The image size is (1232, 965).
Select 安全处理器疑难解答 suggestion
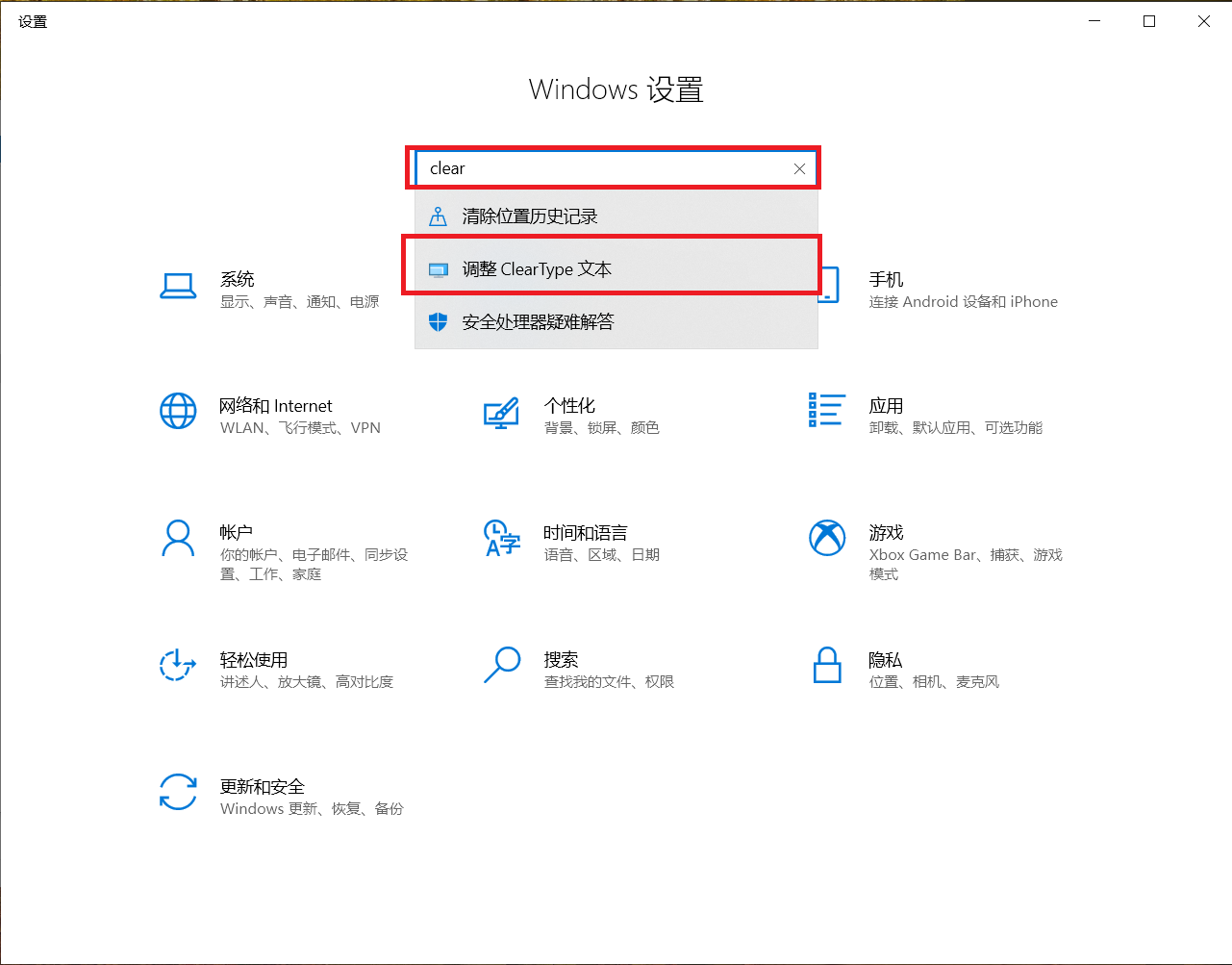(616, 322)
